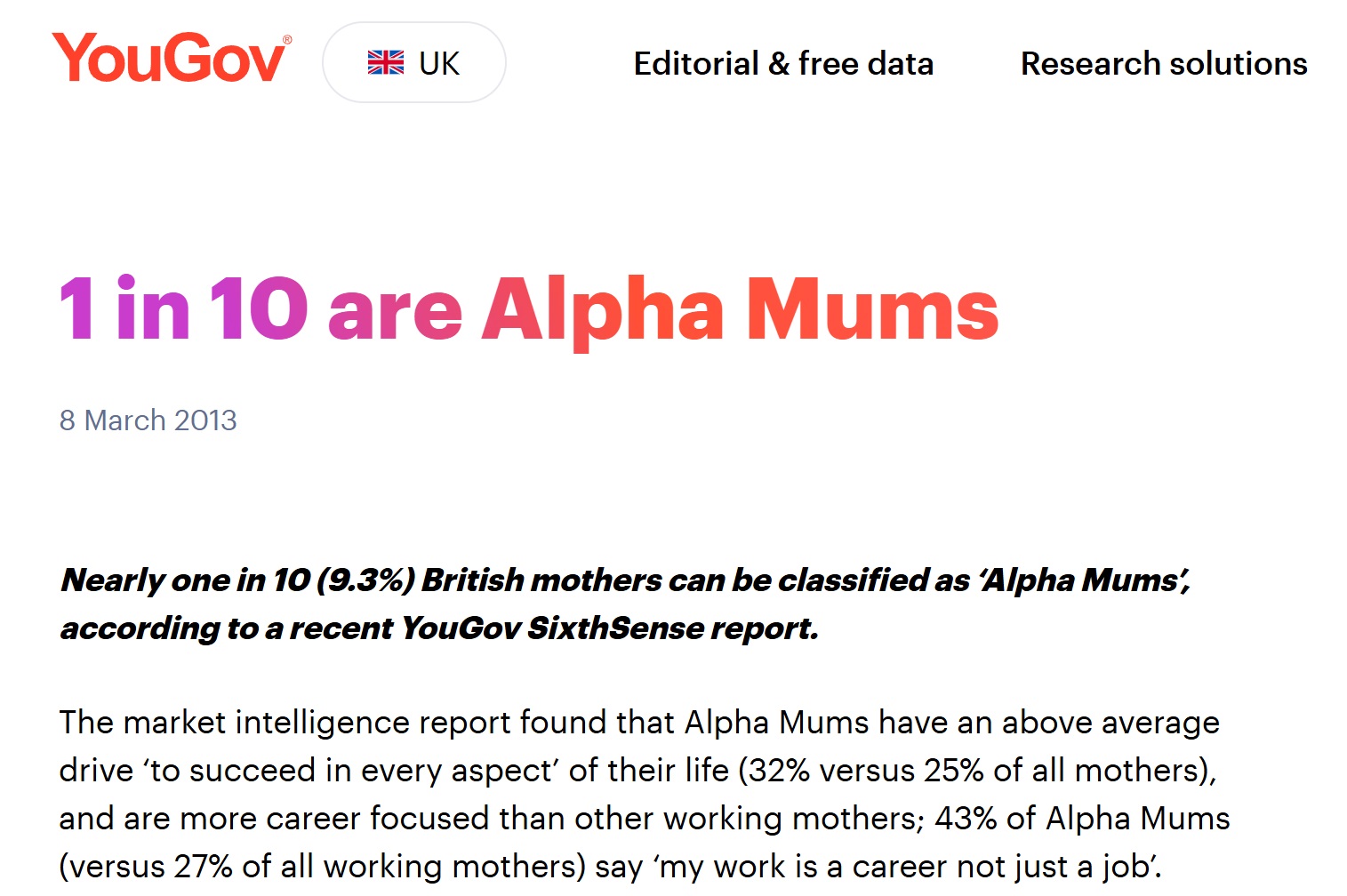Click the registered trademark symbol by the logo

287,39
